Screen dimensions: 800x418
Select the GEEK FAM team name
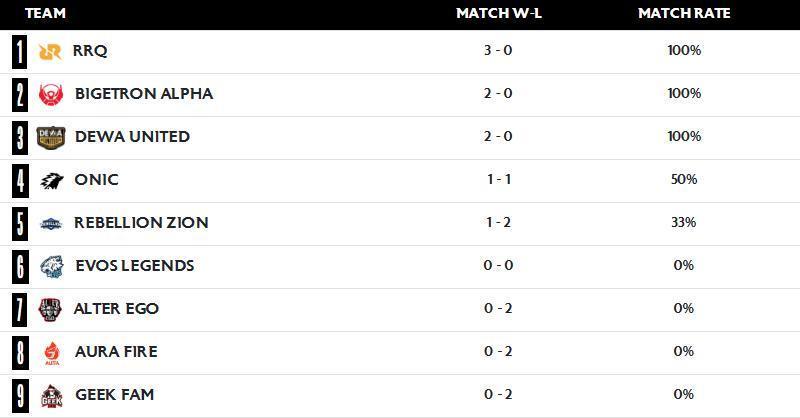click(114, 395)
